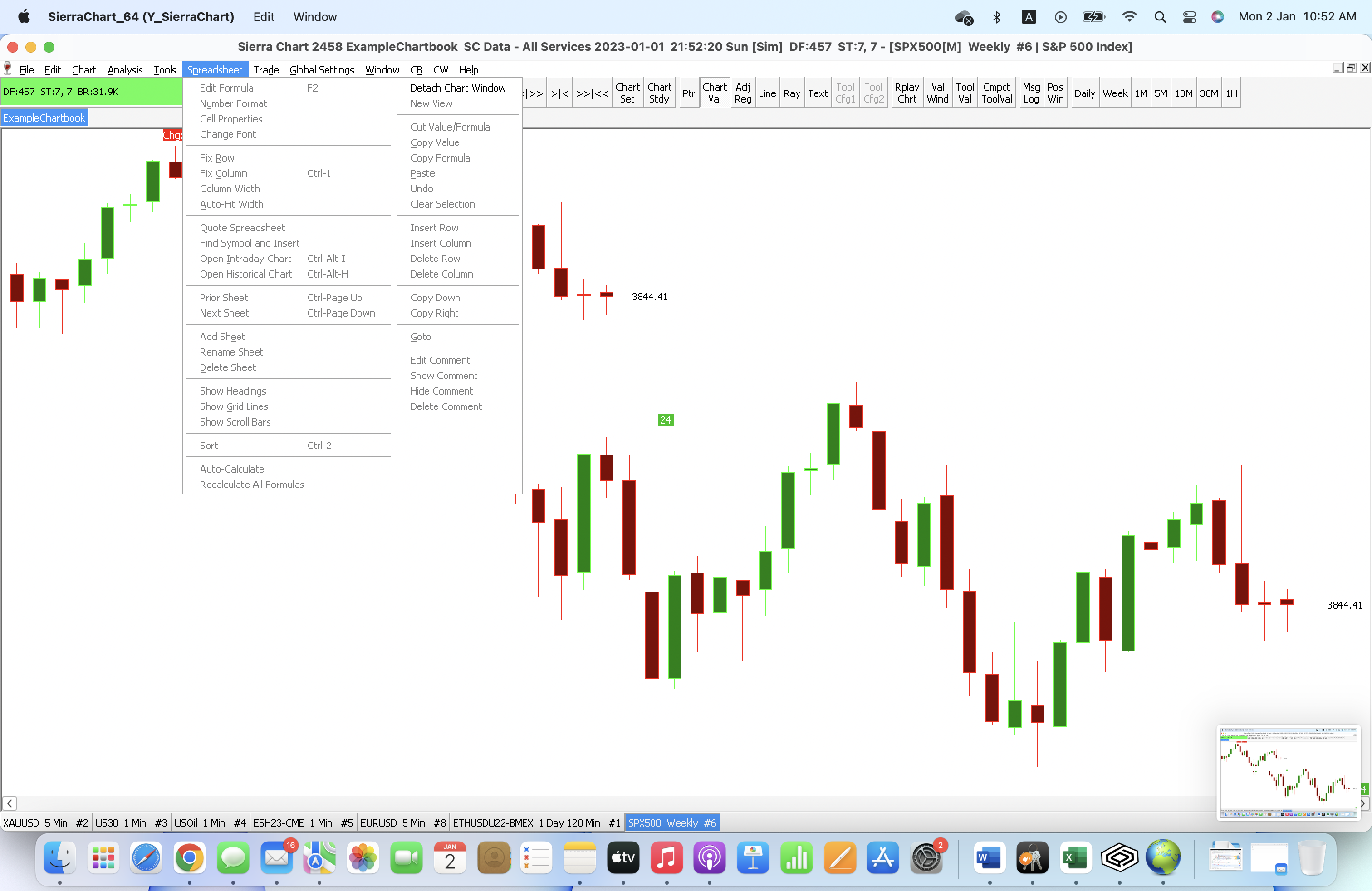This screenshot has width=1372, height=891.
Task: Toggle Auto-Calculate in Spreadsheet menu
Action: coord(232,469)
